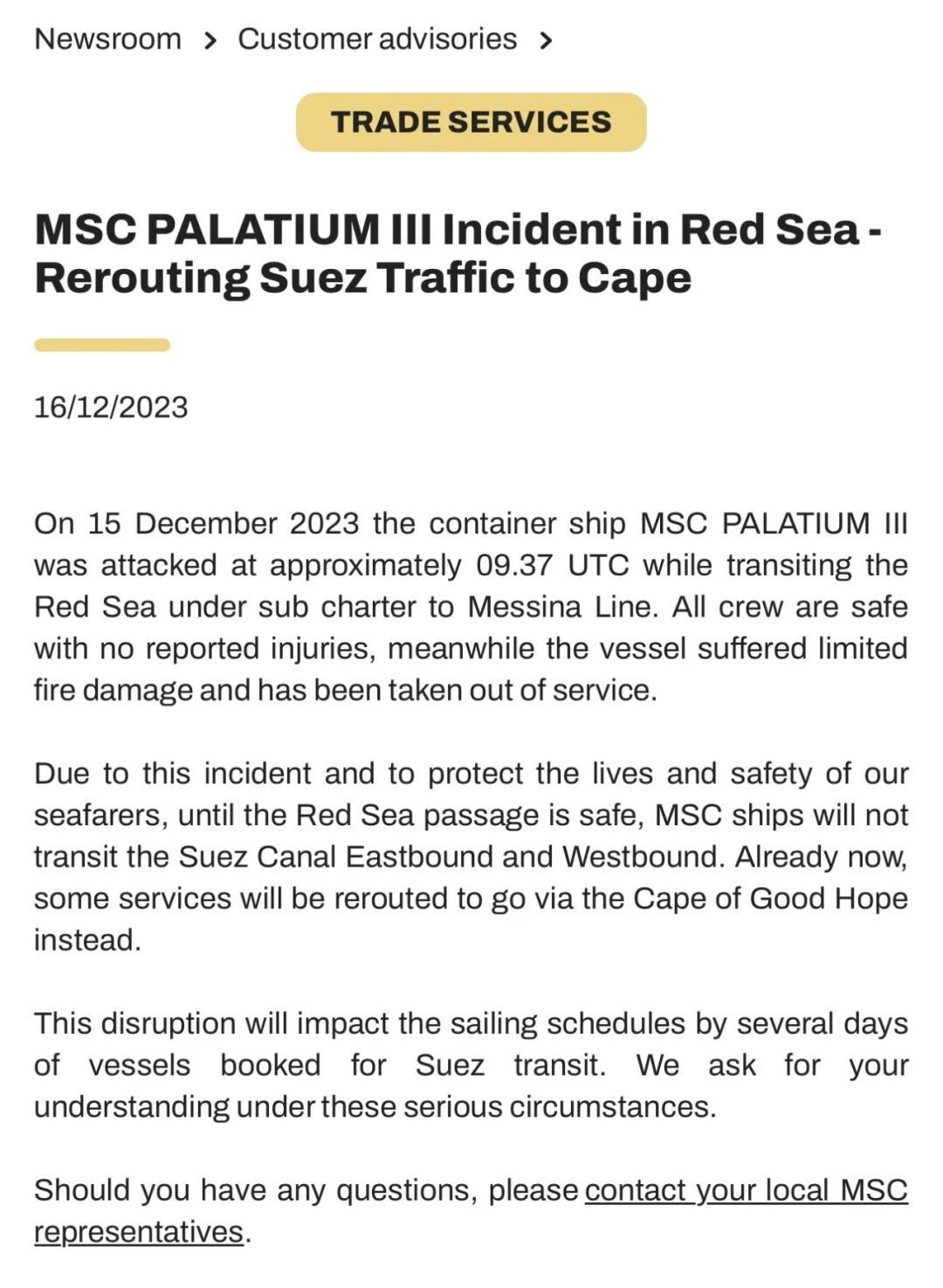Open the Newsroom breadcrumb link
This screenshot has height=1288, width=943.
(107, 39)
